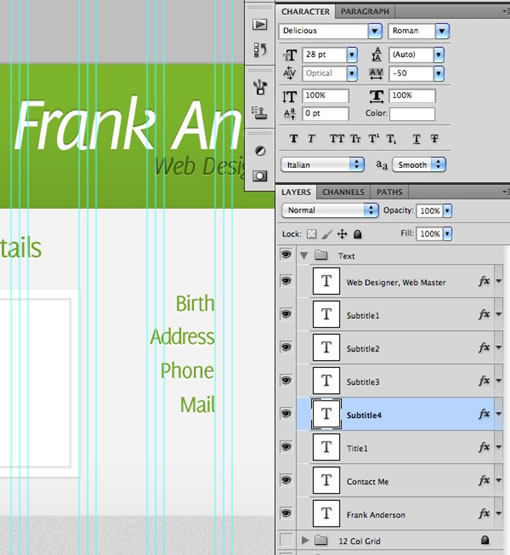Click the Faux Bold style icon
This screenshot has height=555, width=510.
tap(293, 138)
